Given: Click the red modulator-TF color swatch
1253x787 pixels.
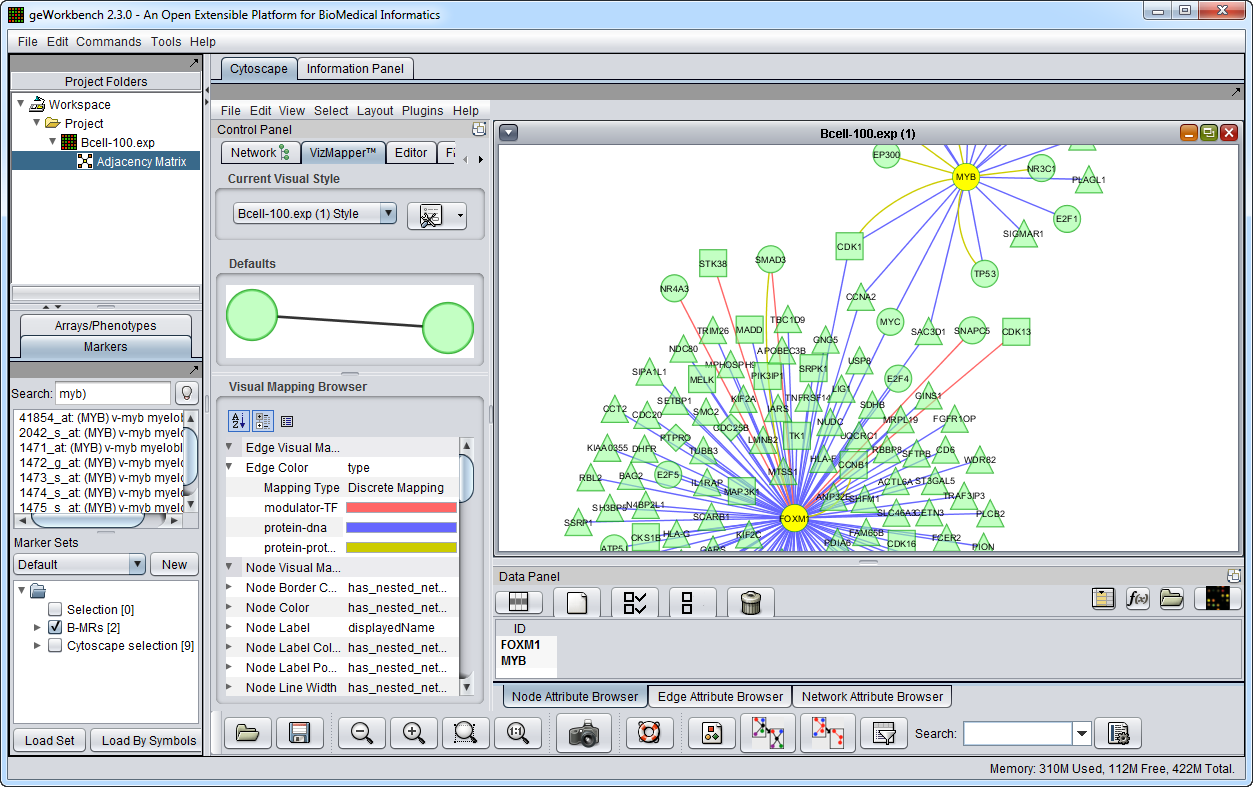Looking at the screenshot, I should pyautogui.click(x=401, y=508).
